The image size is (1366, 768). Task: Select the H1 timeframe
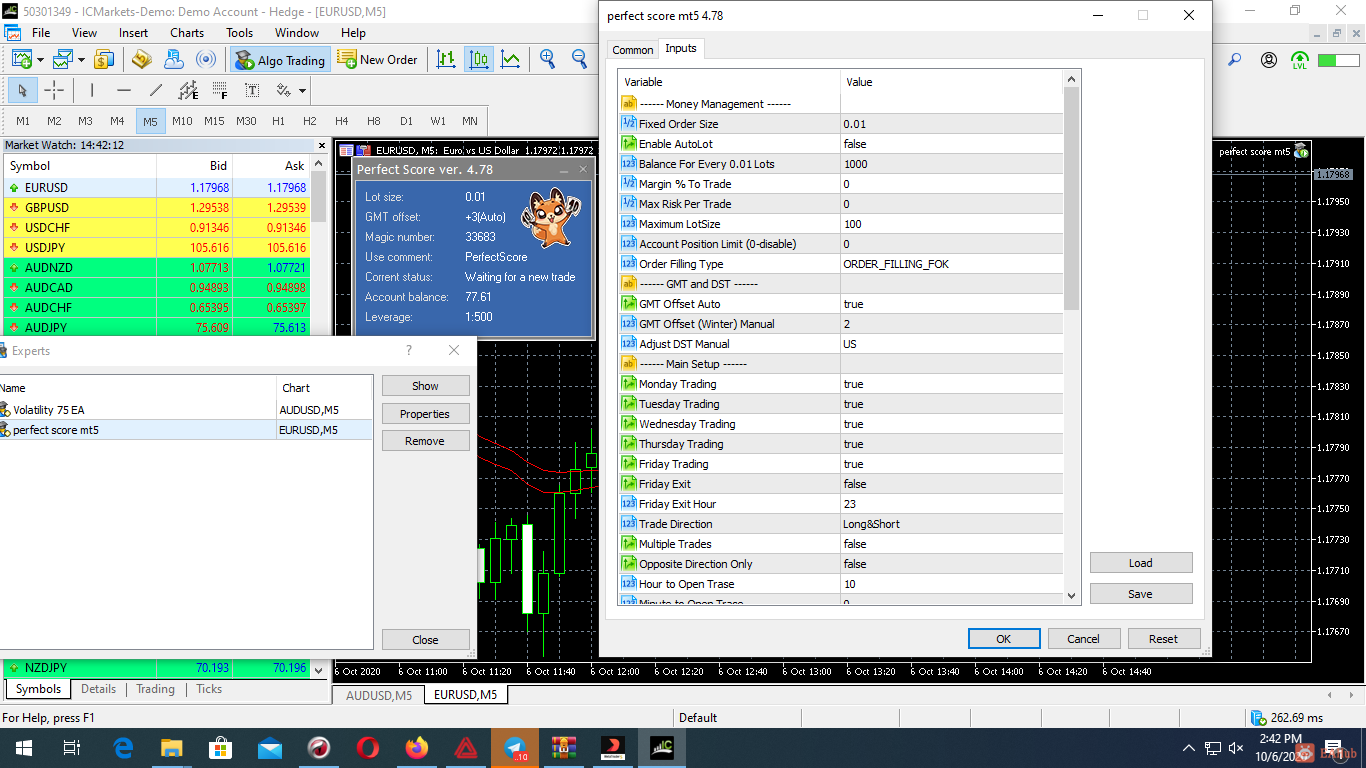pyautogui.click(x=278, y=121)
